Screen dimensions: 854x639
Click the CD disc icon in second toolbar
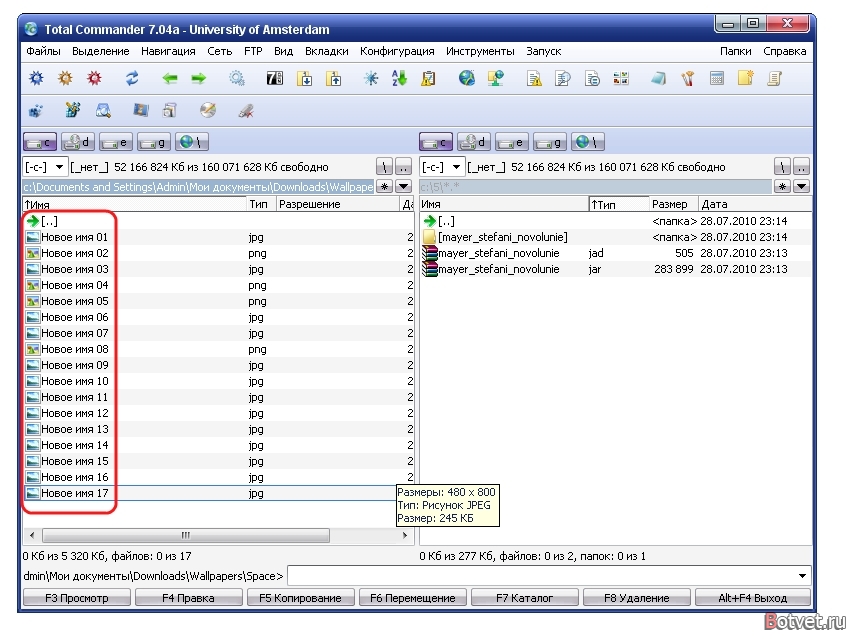coord(208,111)
